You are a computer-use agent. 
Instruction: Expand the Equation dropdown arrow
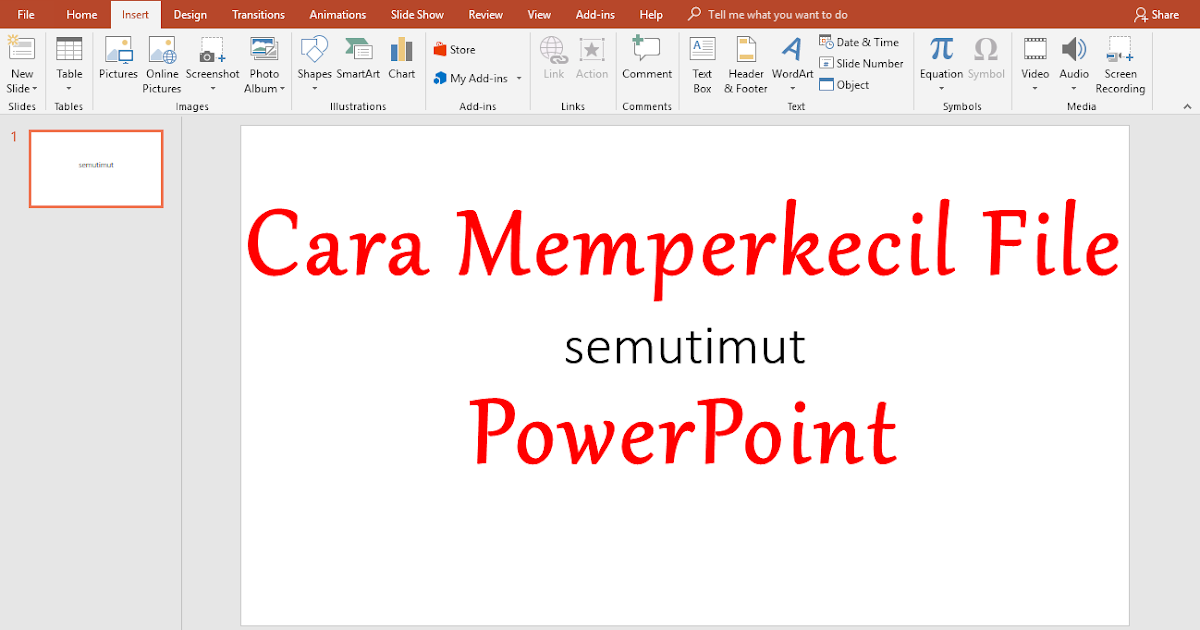click(x=941, y=89)
